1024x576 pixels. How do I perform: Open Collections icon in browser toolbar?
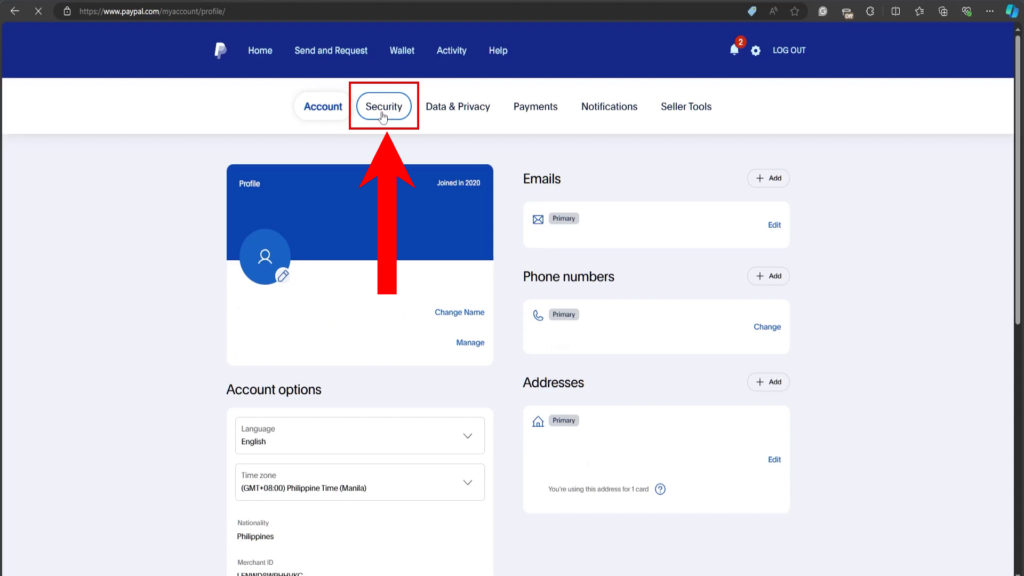(x=943, y=11)
